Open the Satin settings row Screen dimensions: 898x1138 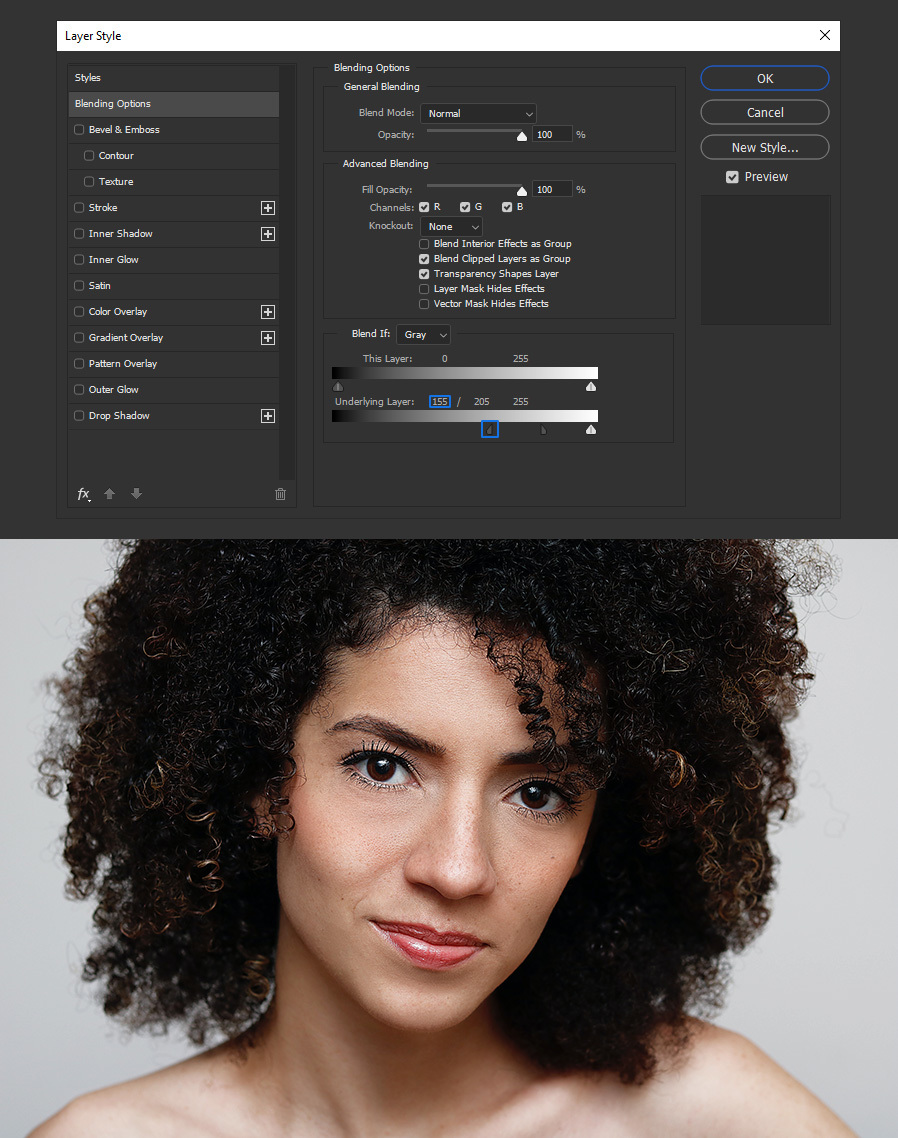(174, 286)
